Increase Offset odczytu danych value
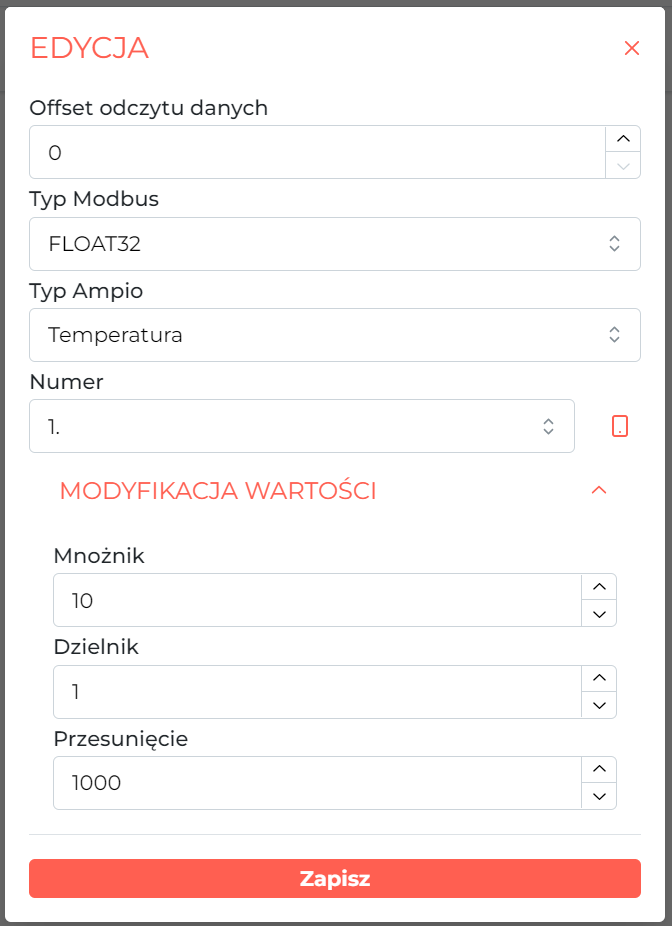 (623, 139)
